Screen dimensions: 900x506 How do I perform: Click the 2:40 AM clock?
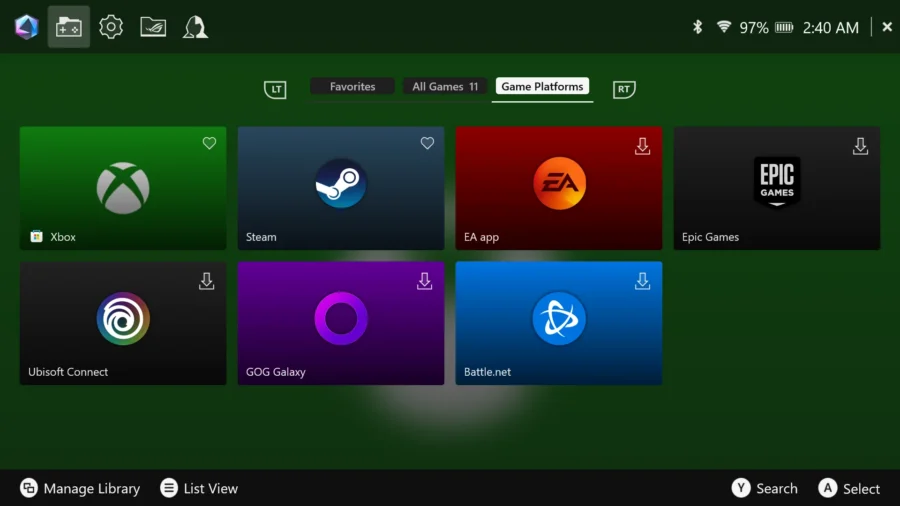[x=831, y=28]
